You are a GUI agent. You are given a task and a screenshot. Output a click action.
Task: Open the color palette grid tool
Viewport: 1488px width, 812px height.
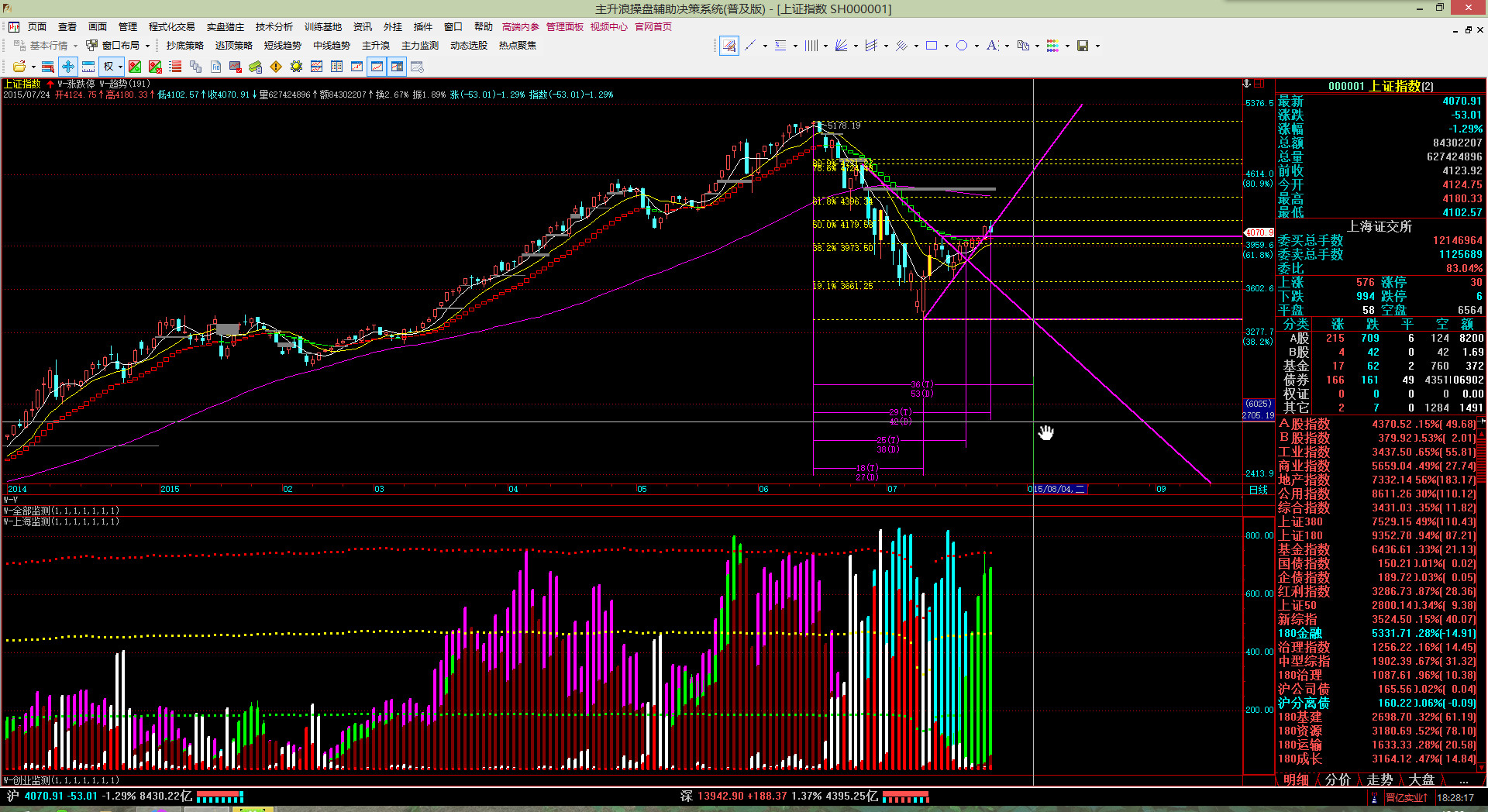coord(1052,46)
